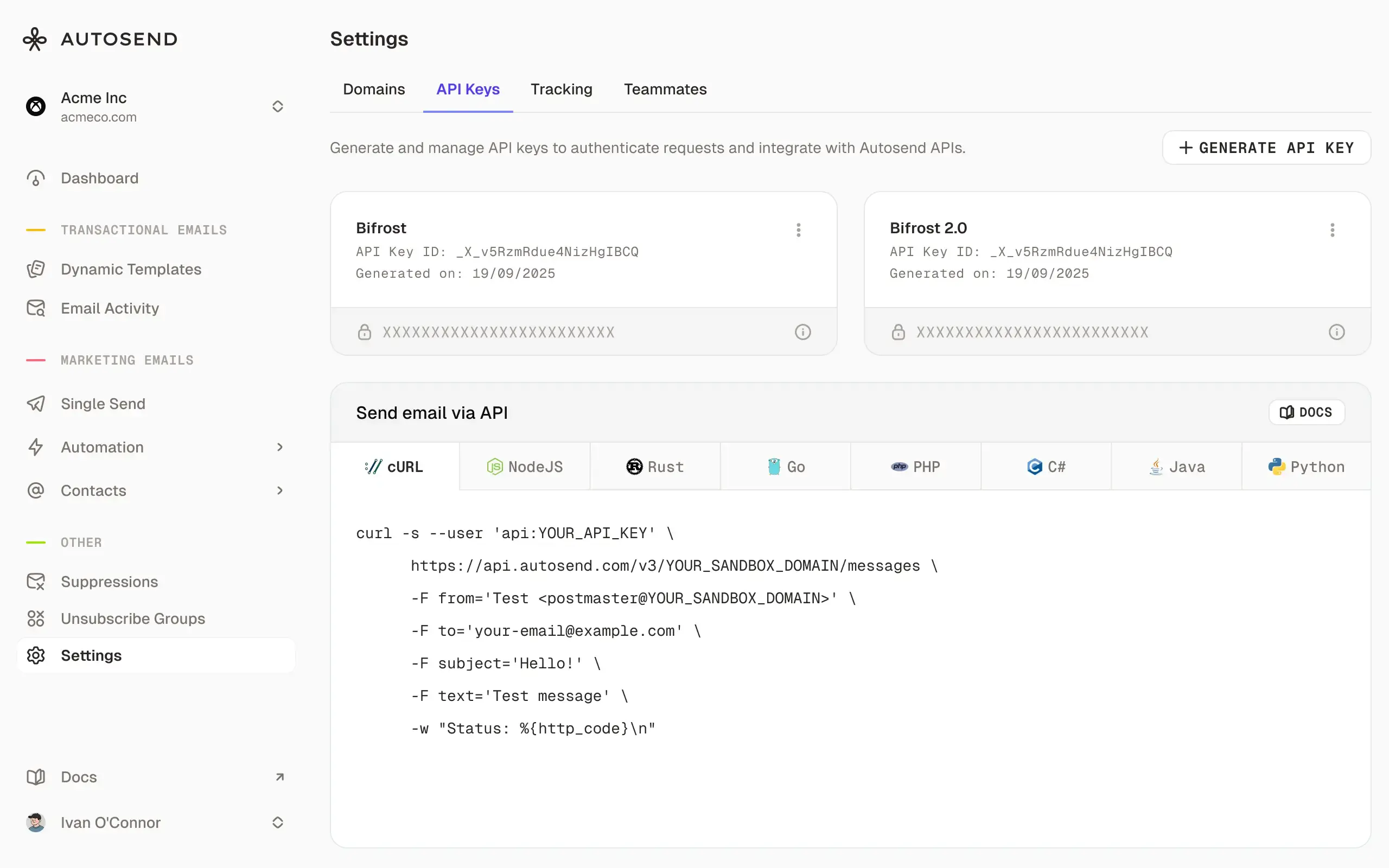Click the Bifrost card title
The image size is (1389, 868).
(381, 228)
